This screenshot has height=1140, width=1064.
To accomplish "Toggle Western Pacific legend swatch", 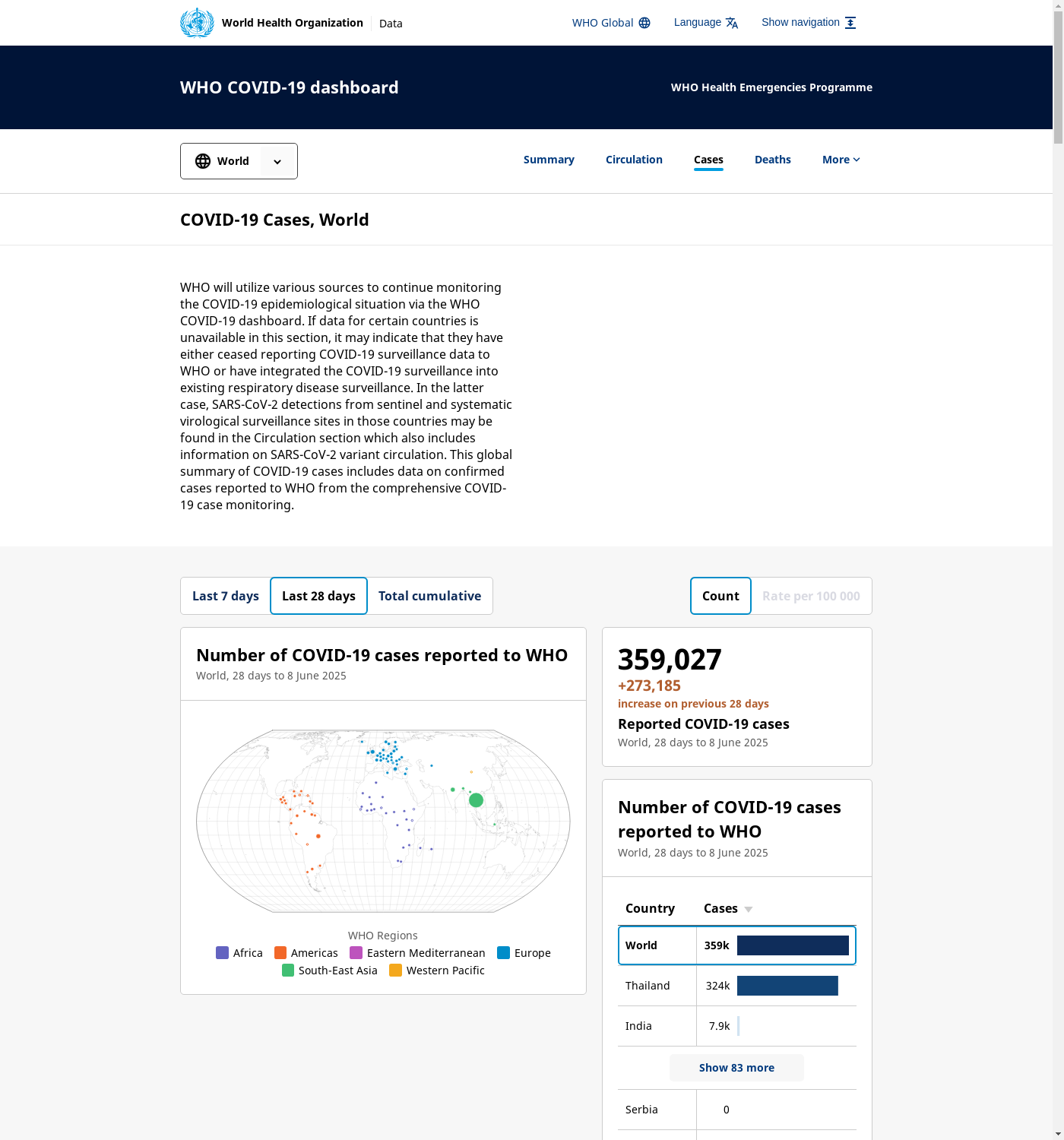I will click(395, 971).
